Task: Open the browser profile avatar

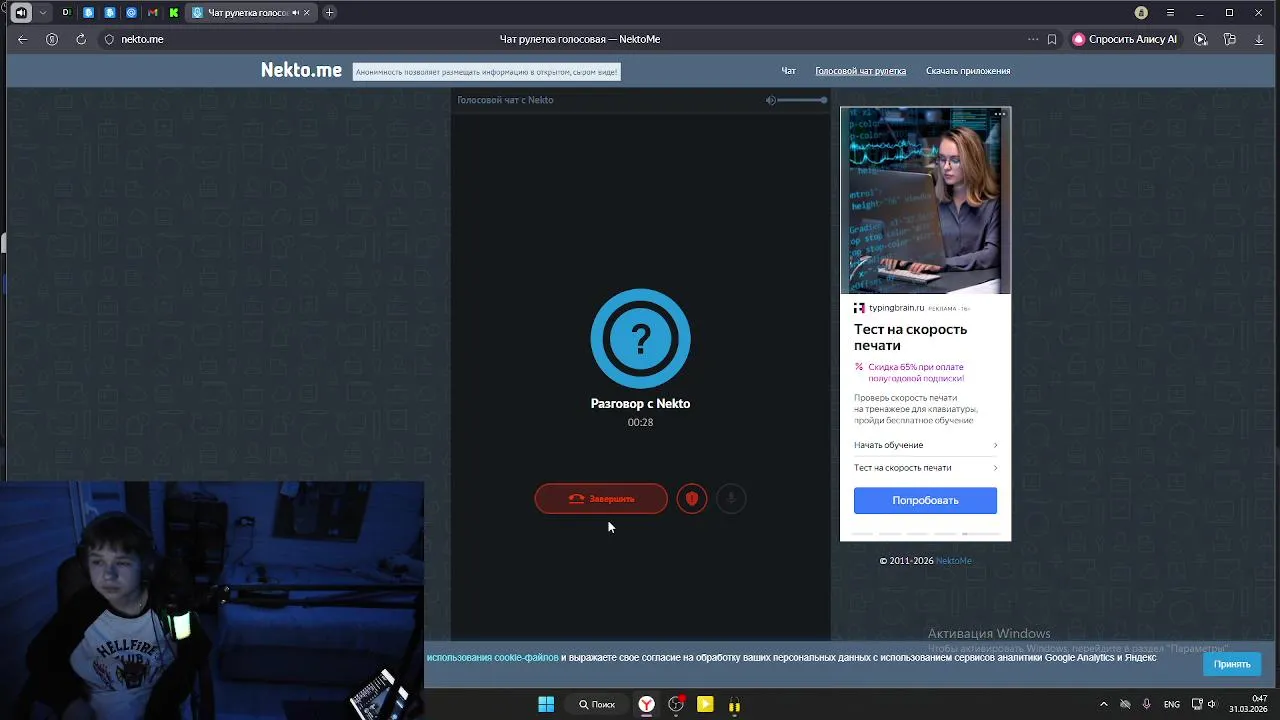Action: point(1141,13)
